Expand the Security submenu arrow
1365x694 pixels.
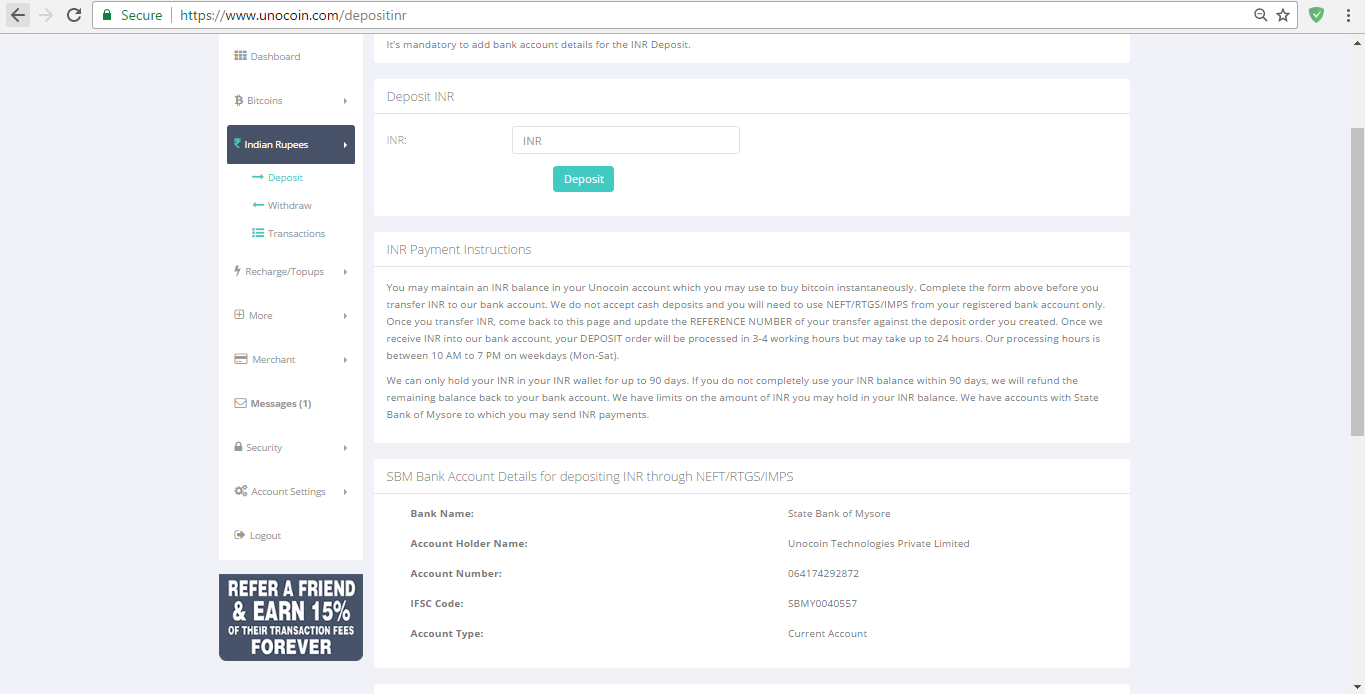point(345,448)
